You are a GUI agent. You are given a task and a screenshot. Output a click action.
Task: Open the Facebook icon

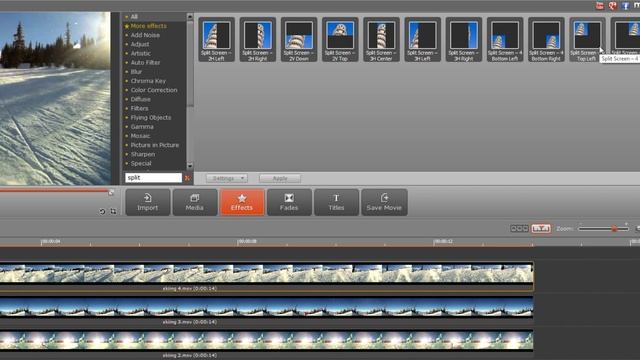click(x=625, y=5)
